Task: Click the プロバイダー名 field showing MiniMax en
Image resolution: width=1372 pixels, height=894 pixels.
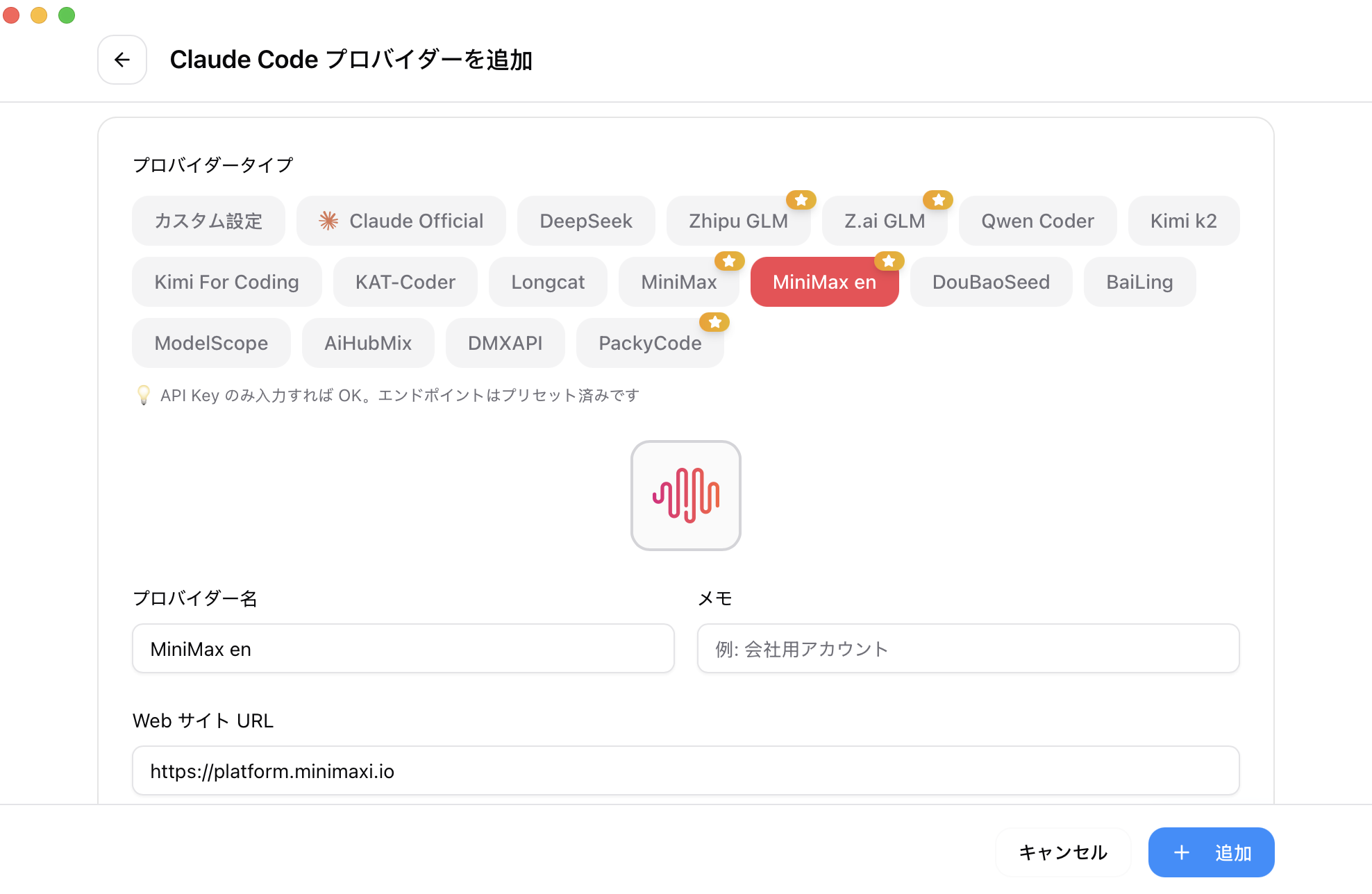Action: pyautogui.click(x=403, y=648)
